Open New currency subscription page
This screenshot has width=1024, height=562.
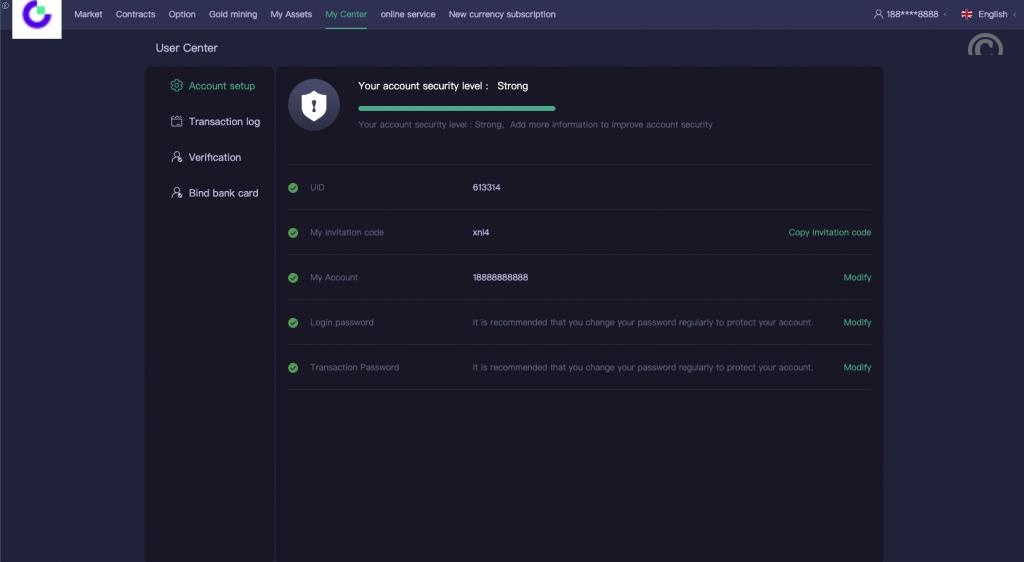(x=502, y=15)
